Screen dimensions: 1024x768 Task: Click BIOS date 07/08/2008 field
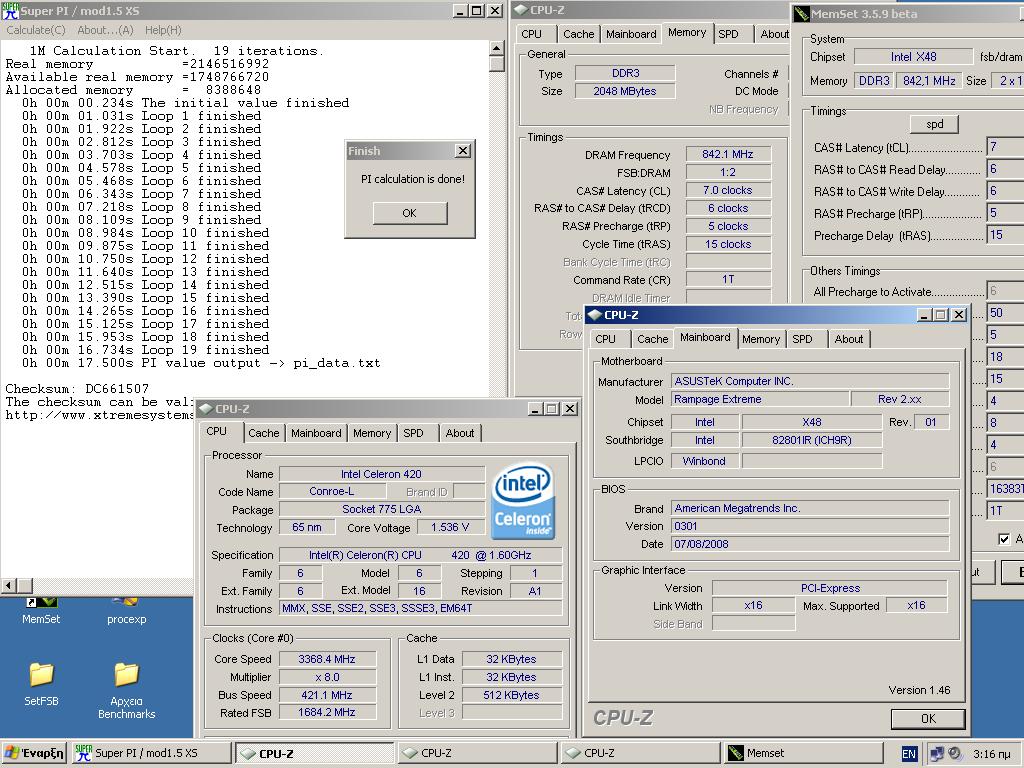click(x=810, y=544)
